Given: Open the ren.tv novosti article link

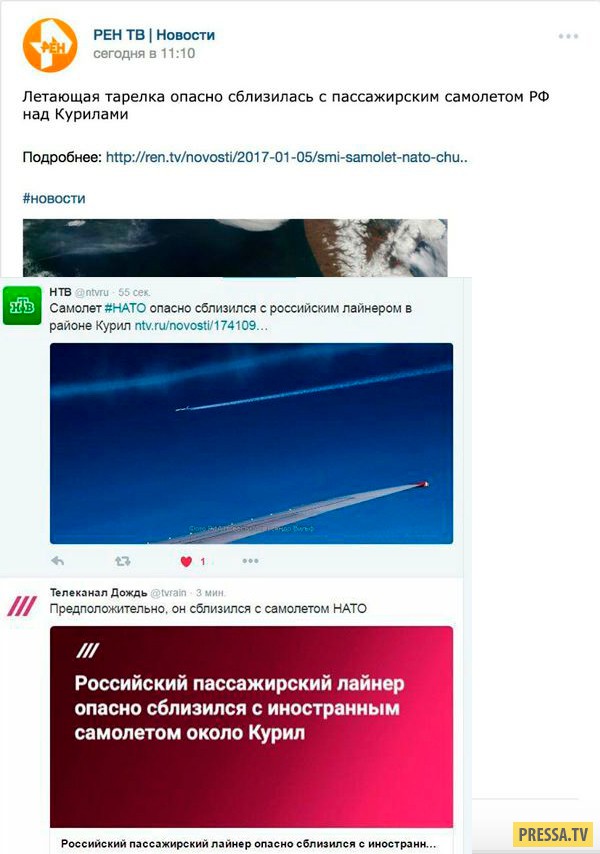Looking at the screenshot, I should 287,157.
